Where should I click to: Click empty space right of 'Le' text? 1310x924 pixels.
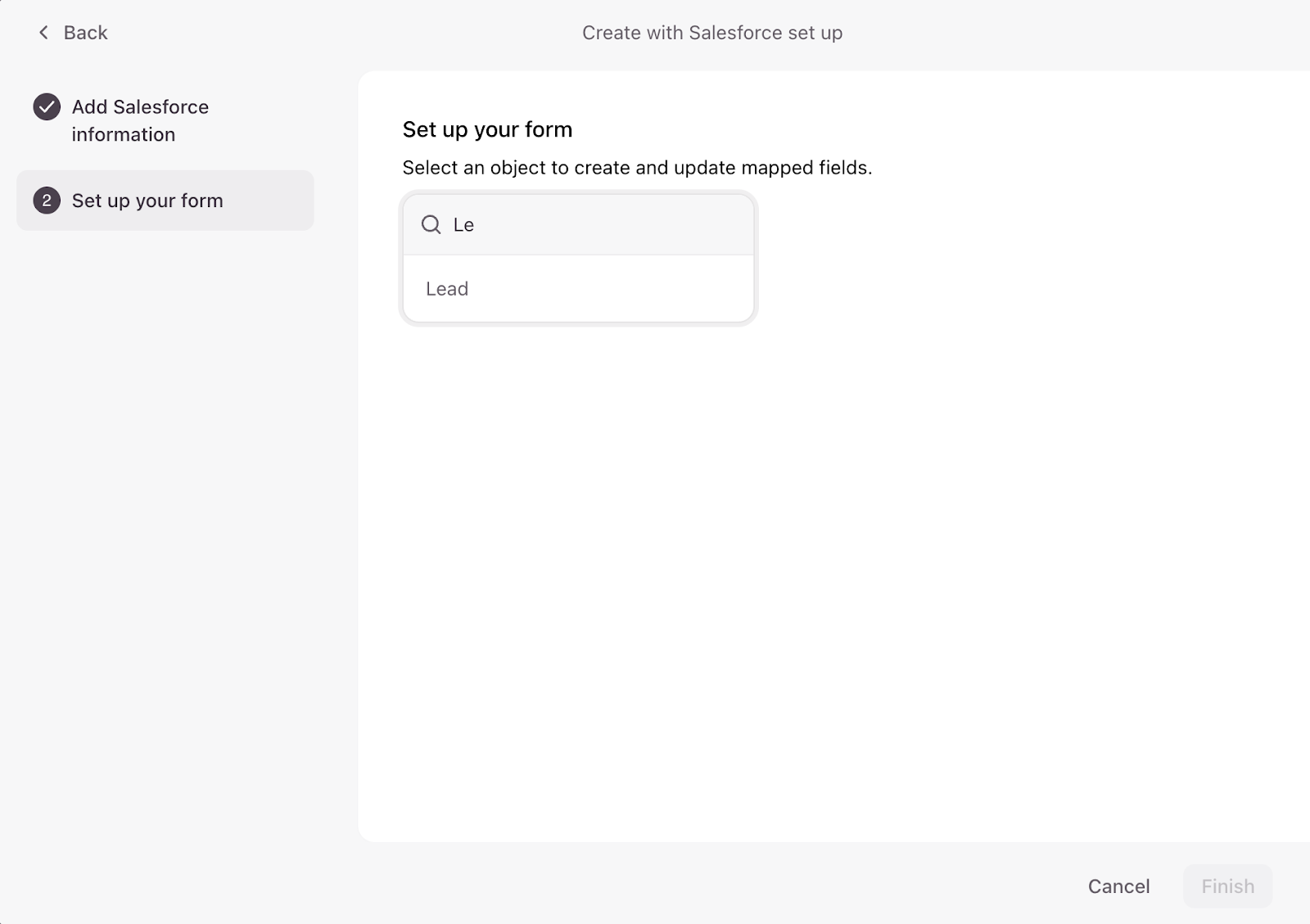click(x=622, y=225)
